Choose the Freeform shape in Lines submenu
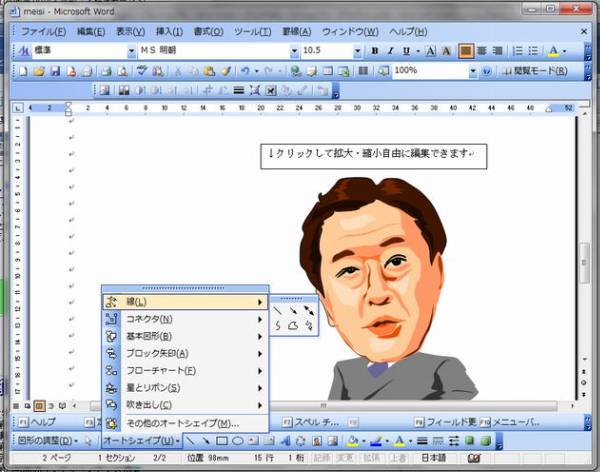This screenshot has width=600, height=472. [293, 326]
